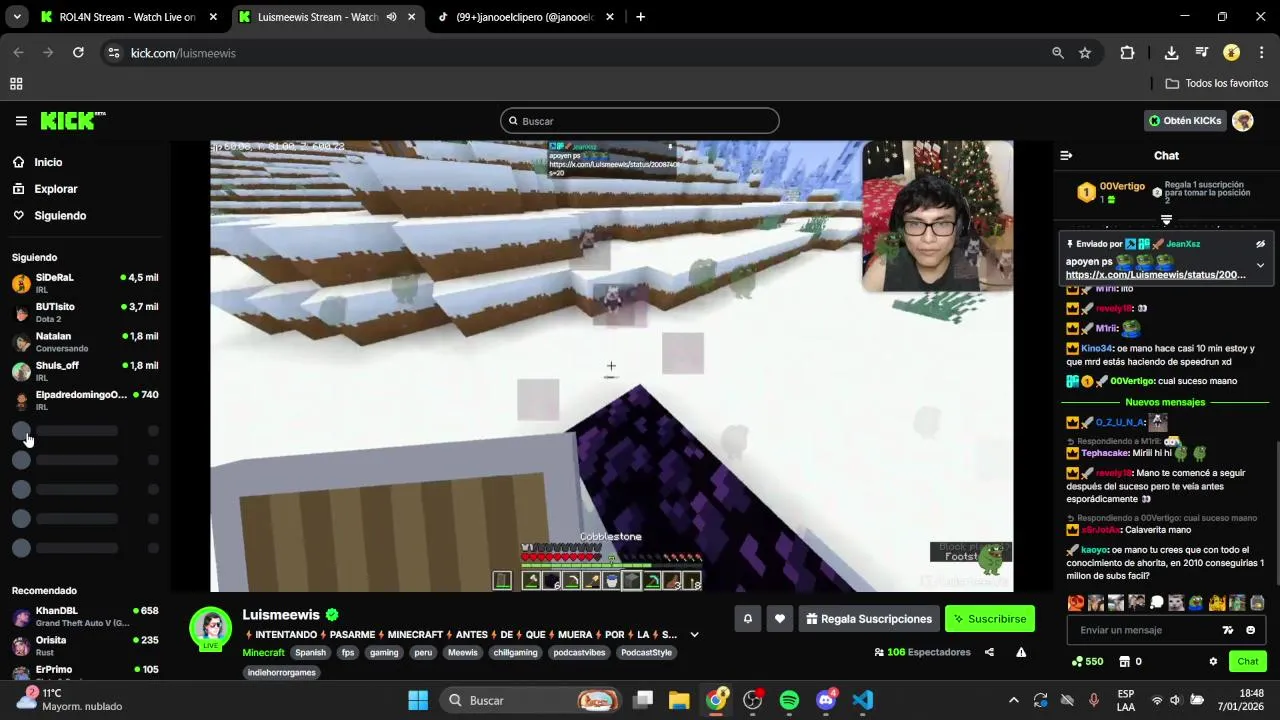Mute the Luismeewis tab audio icon
Screen dimensions: 1280x720
[391, 17]
